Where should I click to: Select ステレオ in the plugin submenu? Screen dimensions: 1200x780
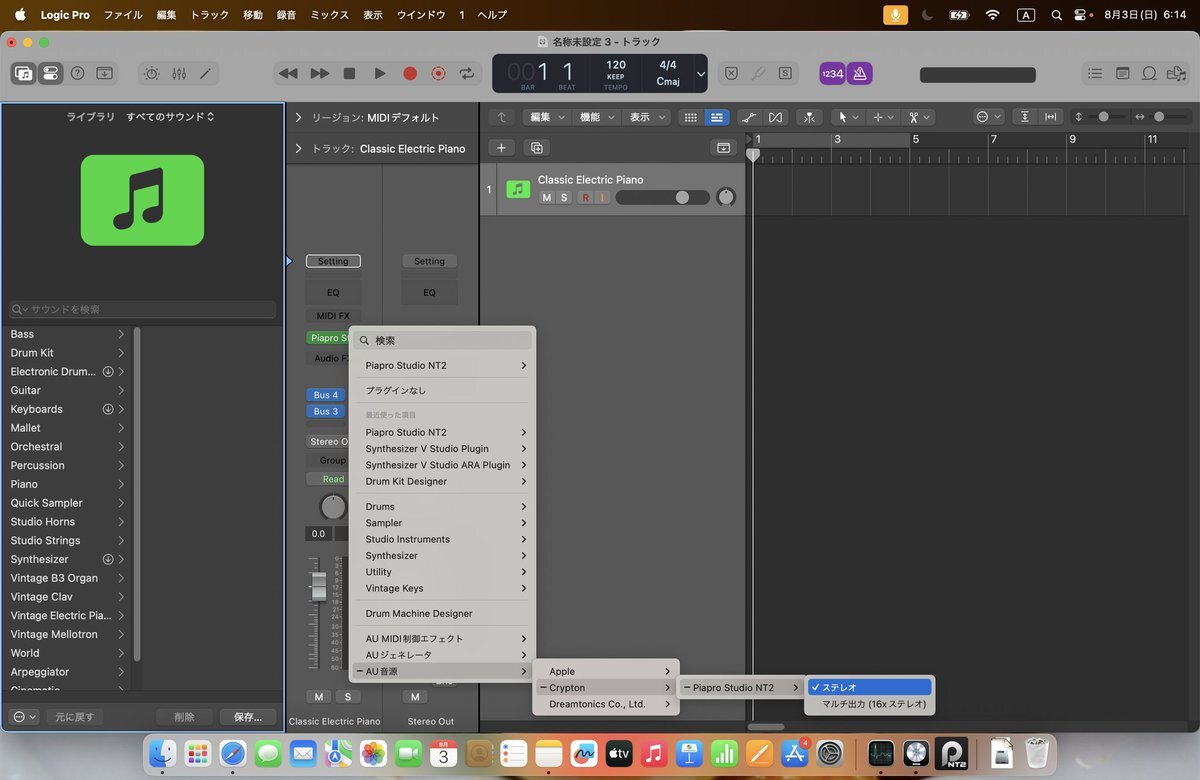coord(869,687)
